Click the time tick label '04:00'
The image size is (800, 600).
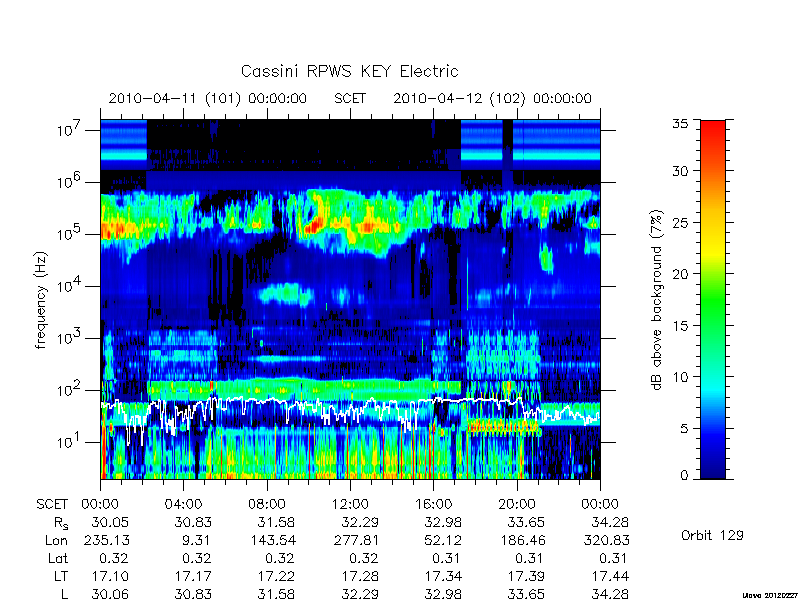click(x=183, y=505)
